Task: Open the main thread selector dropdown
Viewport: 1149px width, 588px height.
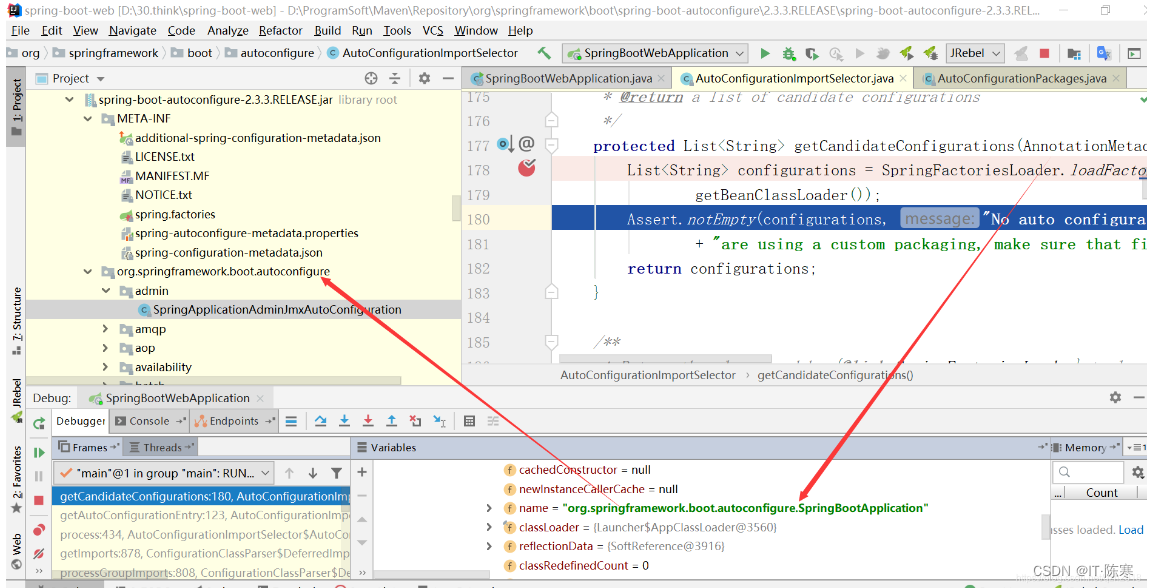Action: (165, 473)
